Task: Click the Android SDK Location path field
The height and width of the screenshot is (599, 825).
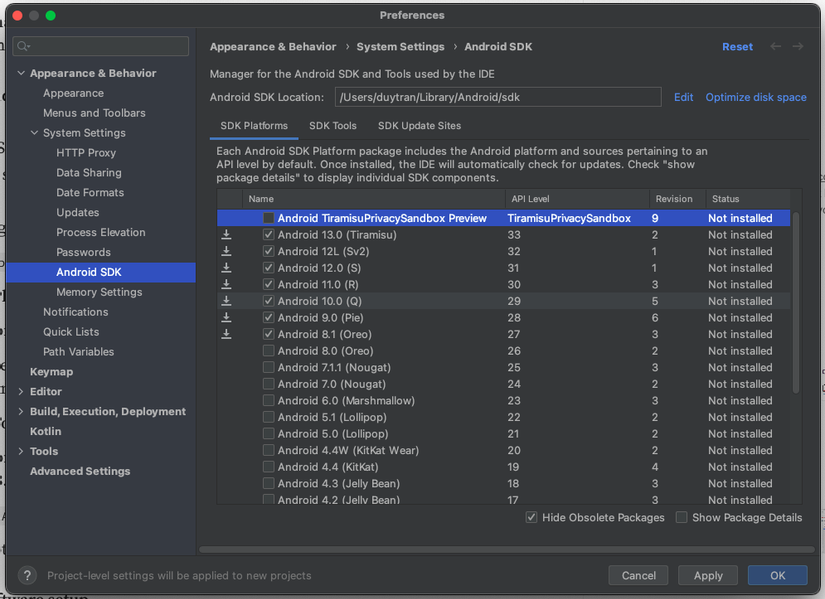Action: [x=498, y=97]
